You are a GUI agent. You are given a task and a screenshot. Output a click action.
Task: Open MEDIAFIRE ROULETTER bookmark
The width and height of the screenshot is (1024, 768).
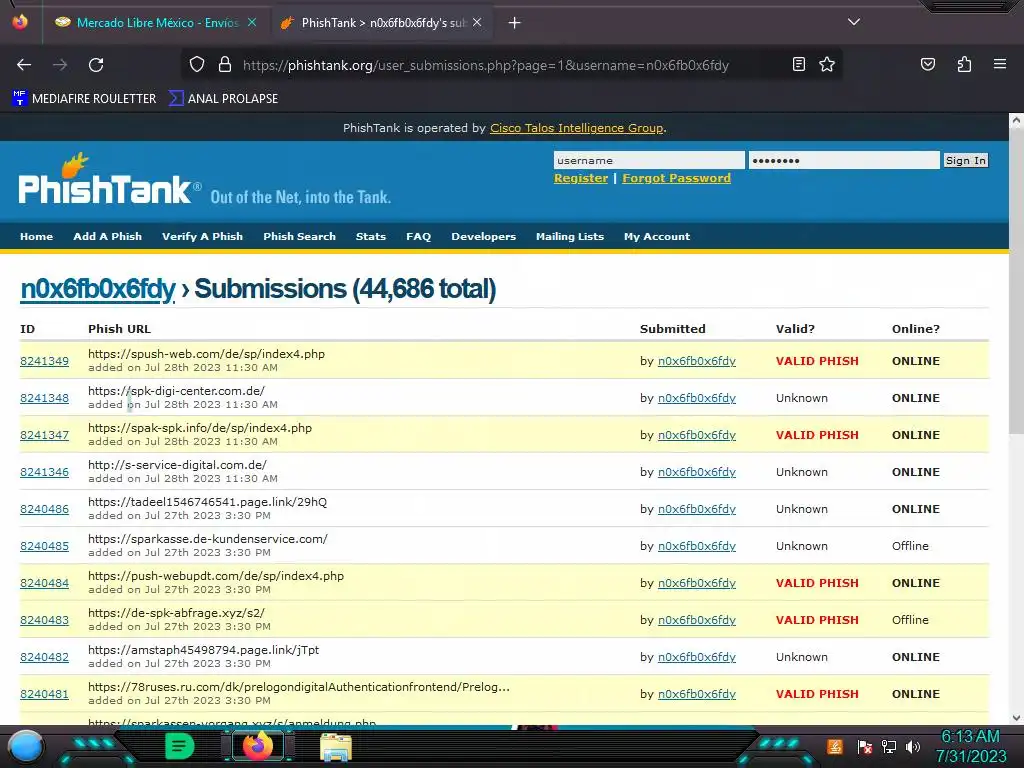(x=84, y=99)
